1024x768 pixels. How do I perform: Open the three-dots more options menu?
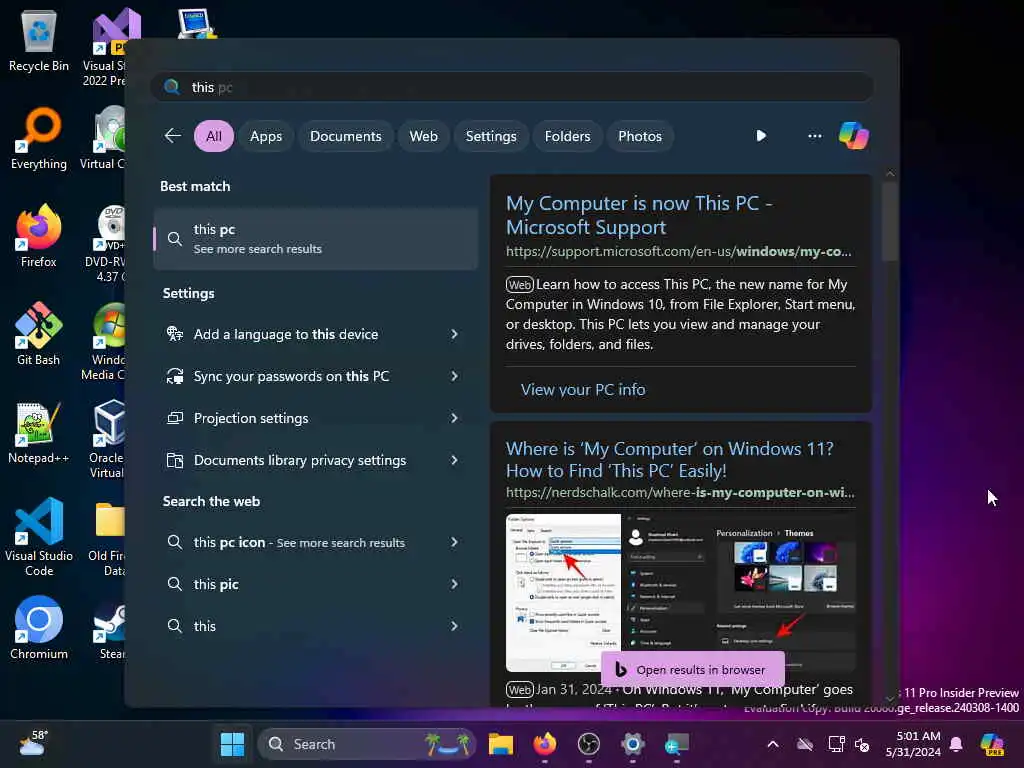(814, 136)
